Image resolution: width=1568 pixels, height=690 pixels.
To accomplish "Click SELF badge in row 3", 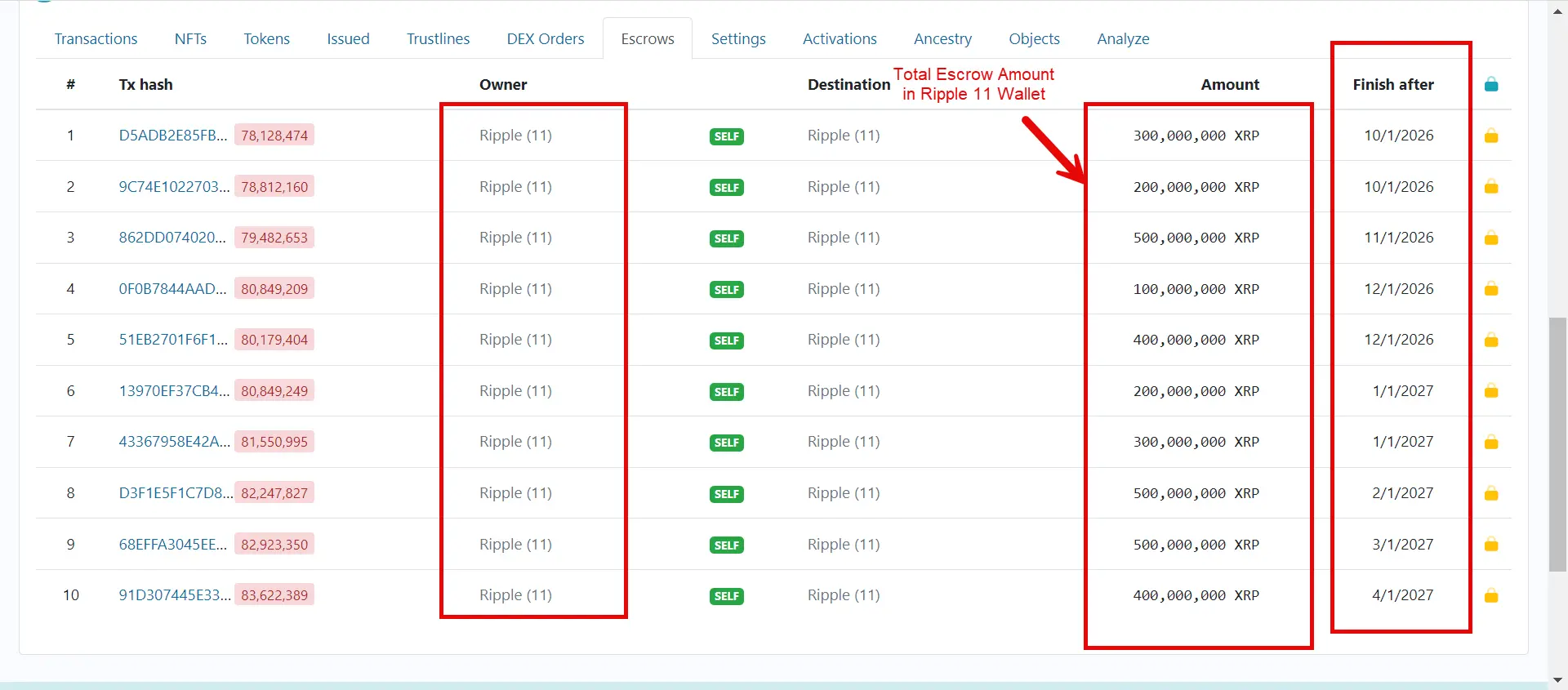I will click(x=727, y=238).
